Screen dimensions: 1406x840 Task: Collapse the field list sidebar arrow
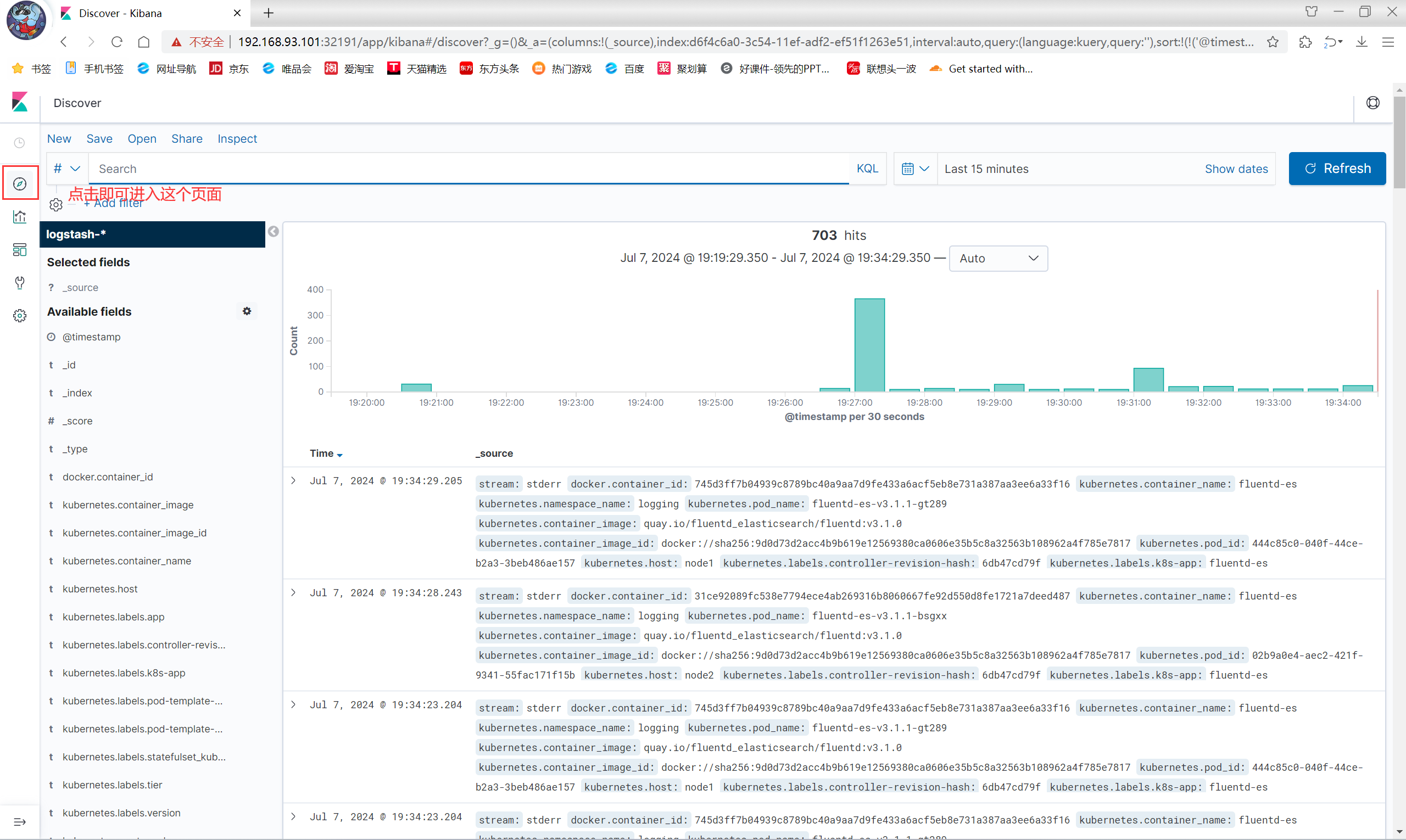click(x=274, y=232)
